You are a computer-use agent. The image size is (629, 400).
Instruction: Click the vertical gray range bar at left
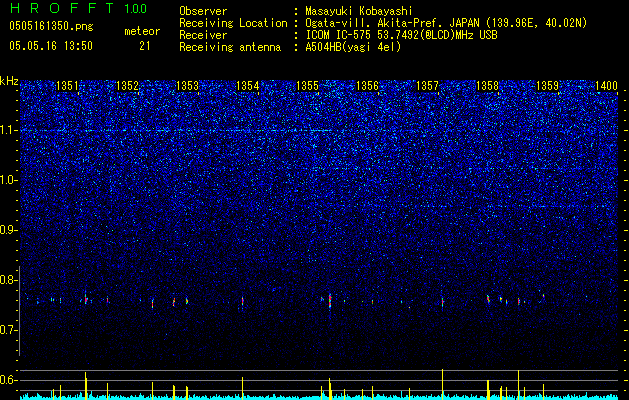[x=19, y=311]
